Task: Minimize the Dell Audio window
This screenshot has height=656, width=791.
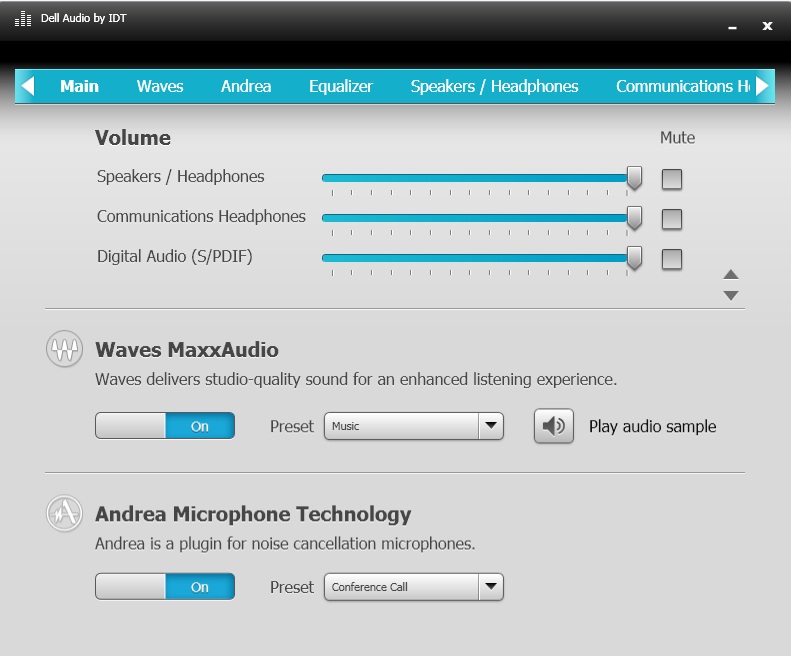Action: click(732, 27)
